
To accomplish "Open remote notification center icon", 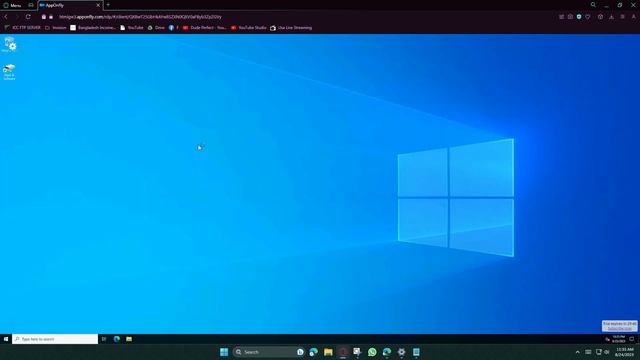I will click(x=631, y=339).
